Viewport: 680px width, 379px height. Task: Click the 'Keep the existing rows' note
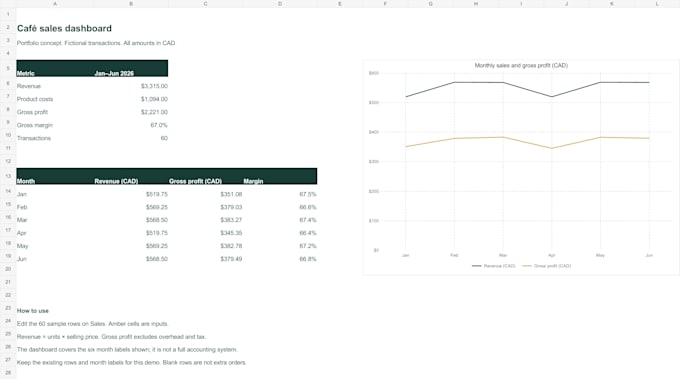point(131,363)
